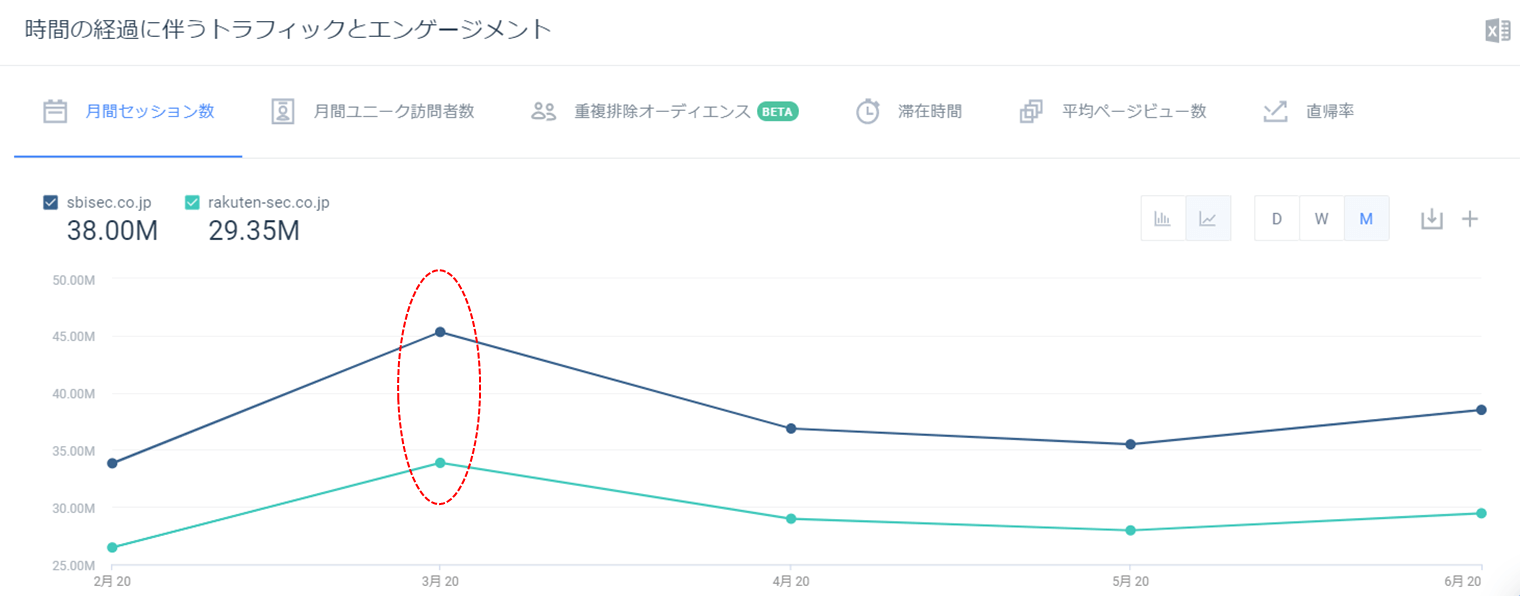Switch to bar chart view icon

[x=1163, y=218]
